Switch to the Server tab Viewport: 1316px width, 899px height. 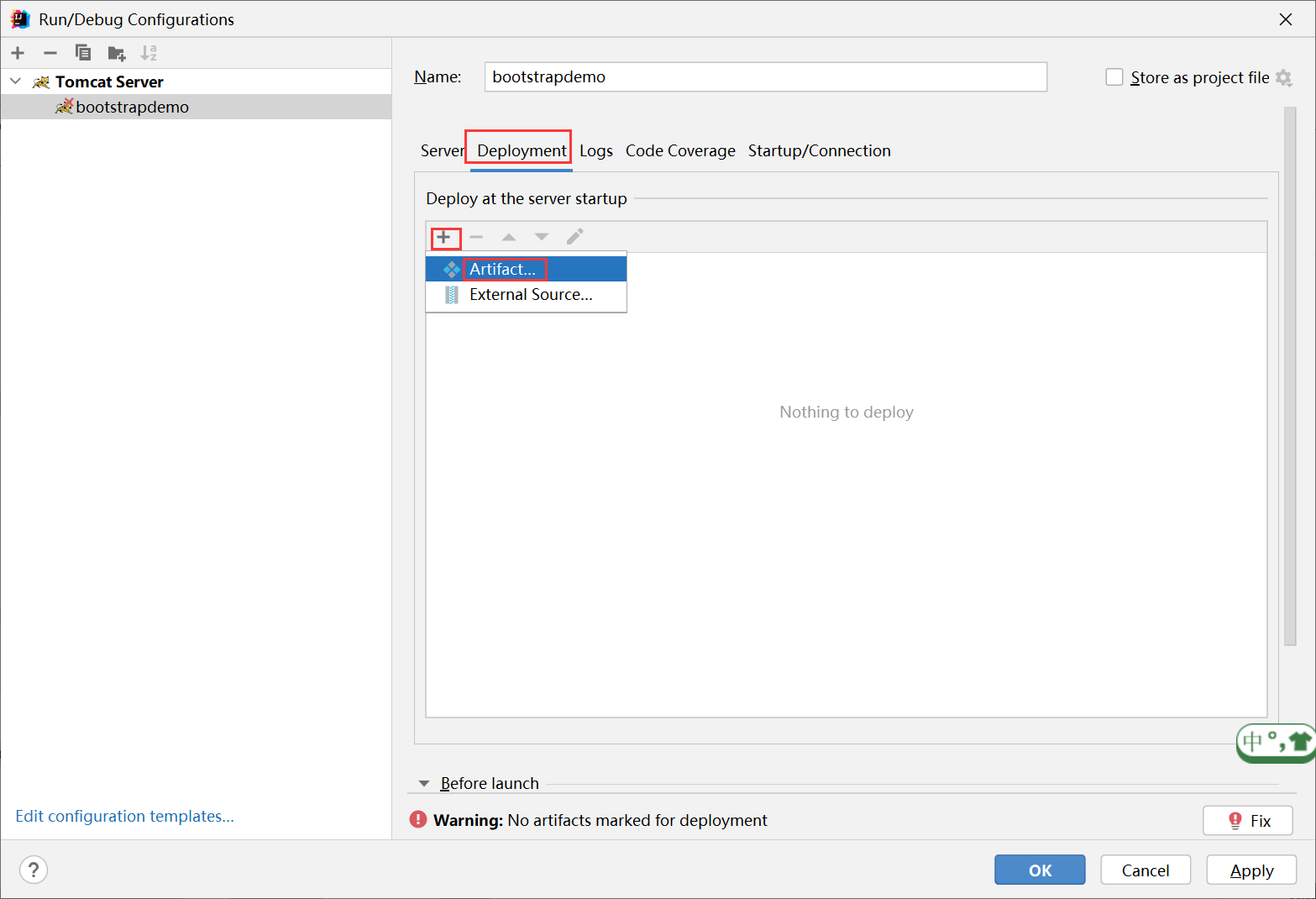(442, 150)
